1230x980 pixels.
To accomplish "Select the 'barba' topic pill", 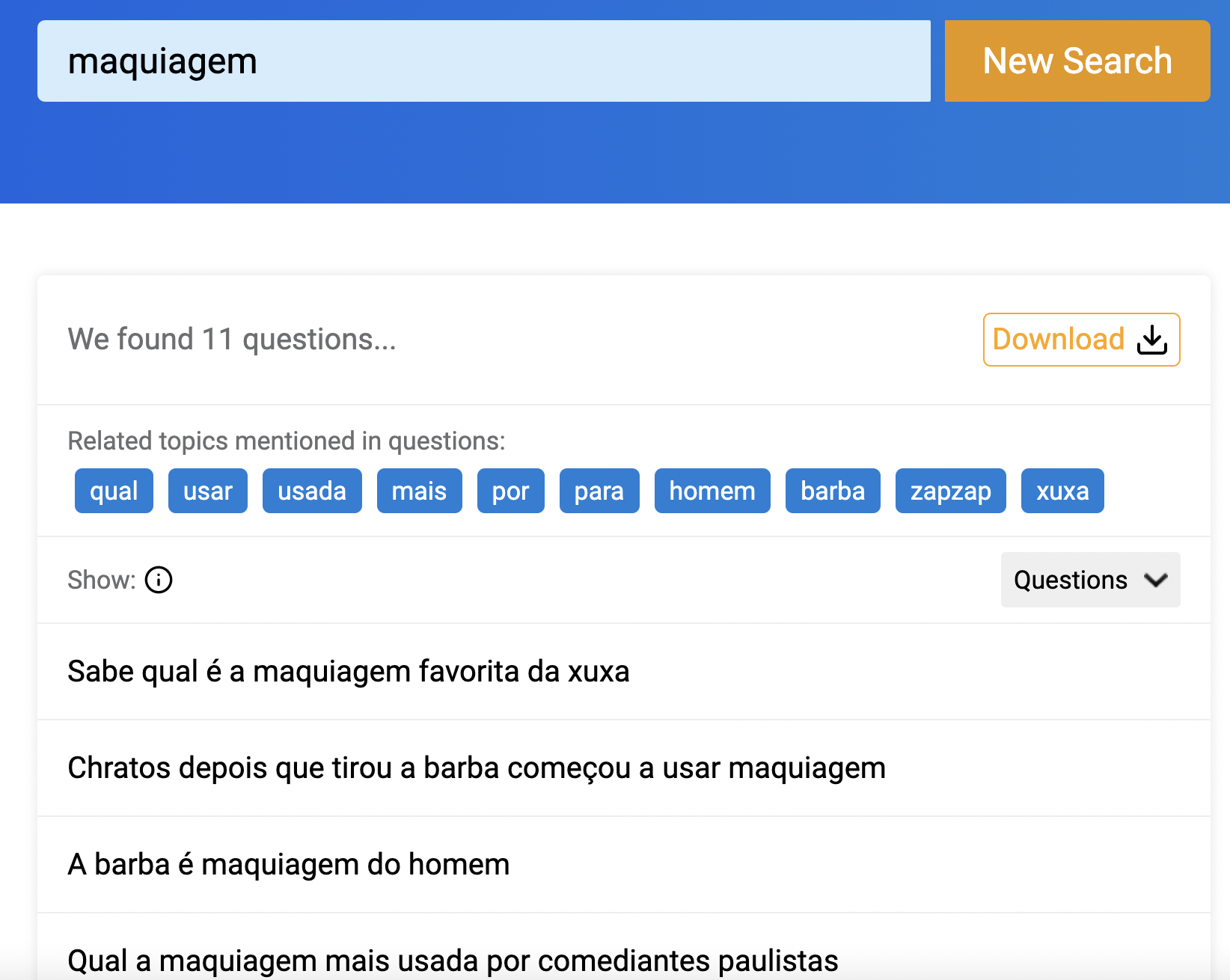I will tap(832, 491).
